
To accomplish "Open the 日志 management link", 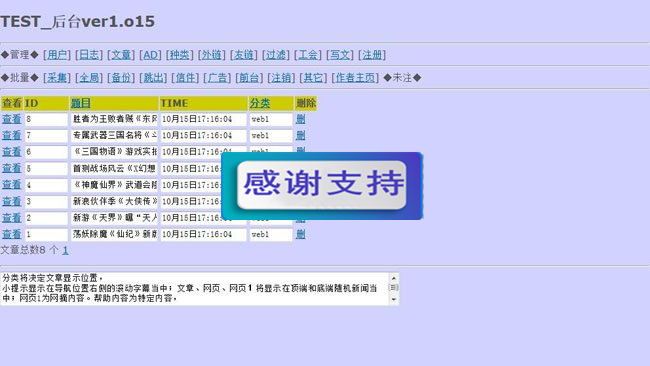I will [x=89, y=55].
